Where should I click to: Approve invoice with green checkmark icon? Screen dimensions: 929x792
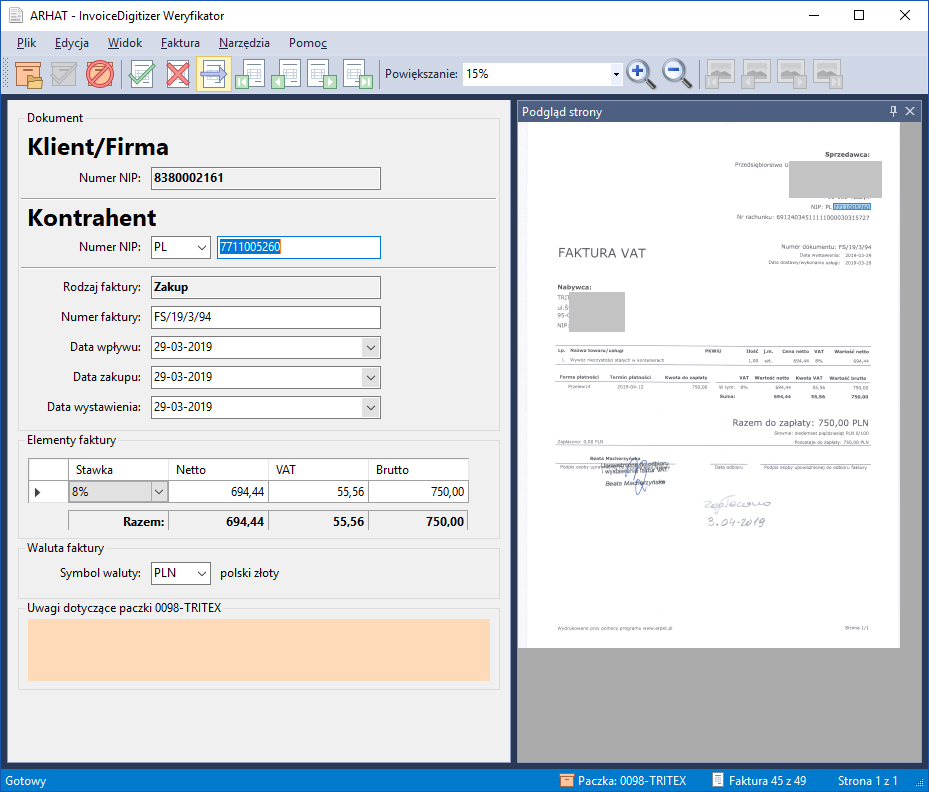(142, 74)
